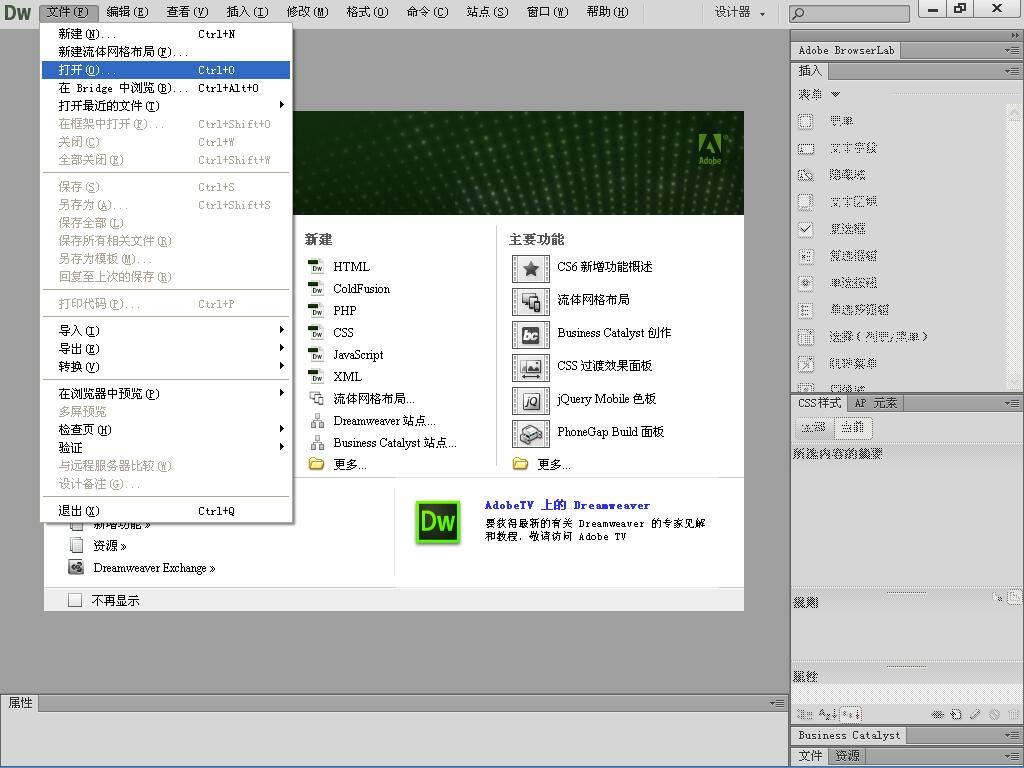Click the 文本字段 insert icon
The width and height of the screenshot is (1024, 768).
806,148
